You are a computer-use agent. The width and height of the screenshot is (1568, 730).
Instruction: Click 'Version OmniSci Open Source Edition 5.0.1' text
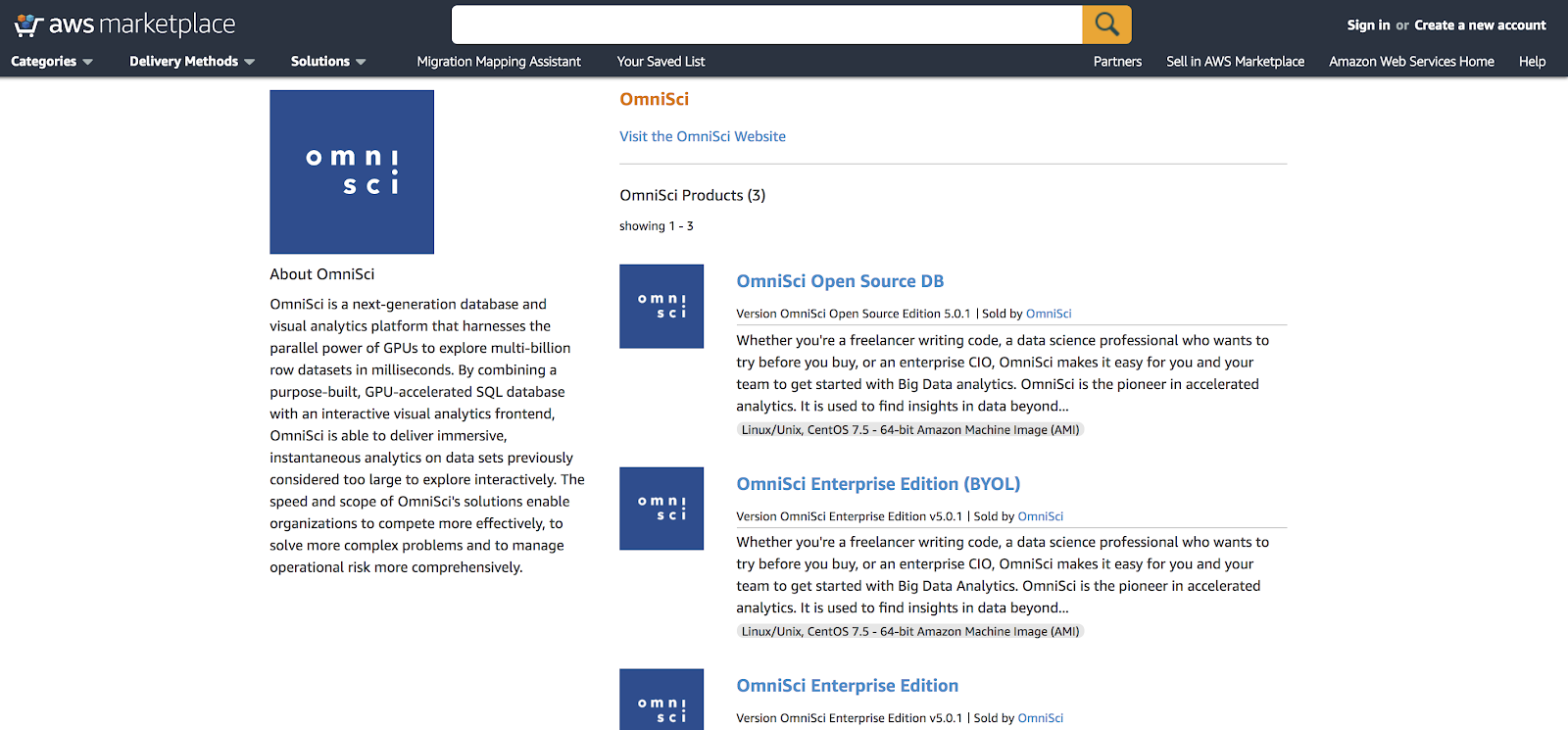point(854,314)
